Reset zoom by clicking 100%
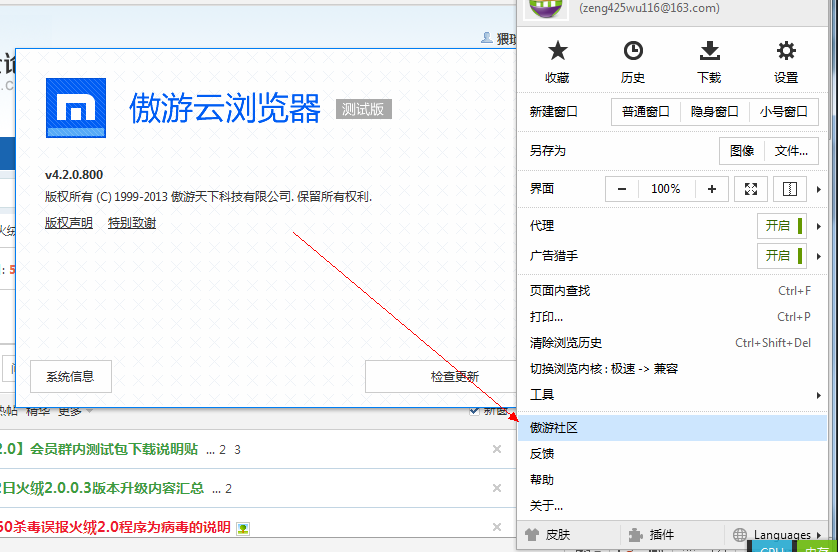Screen dimensions: 838x552 point(666,189)
